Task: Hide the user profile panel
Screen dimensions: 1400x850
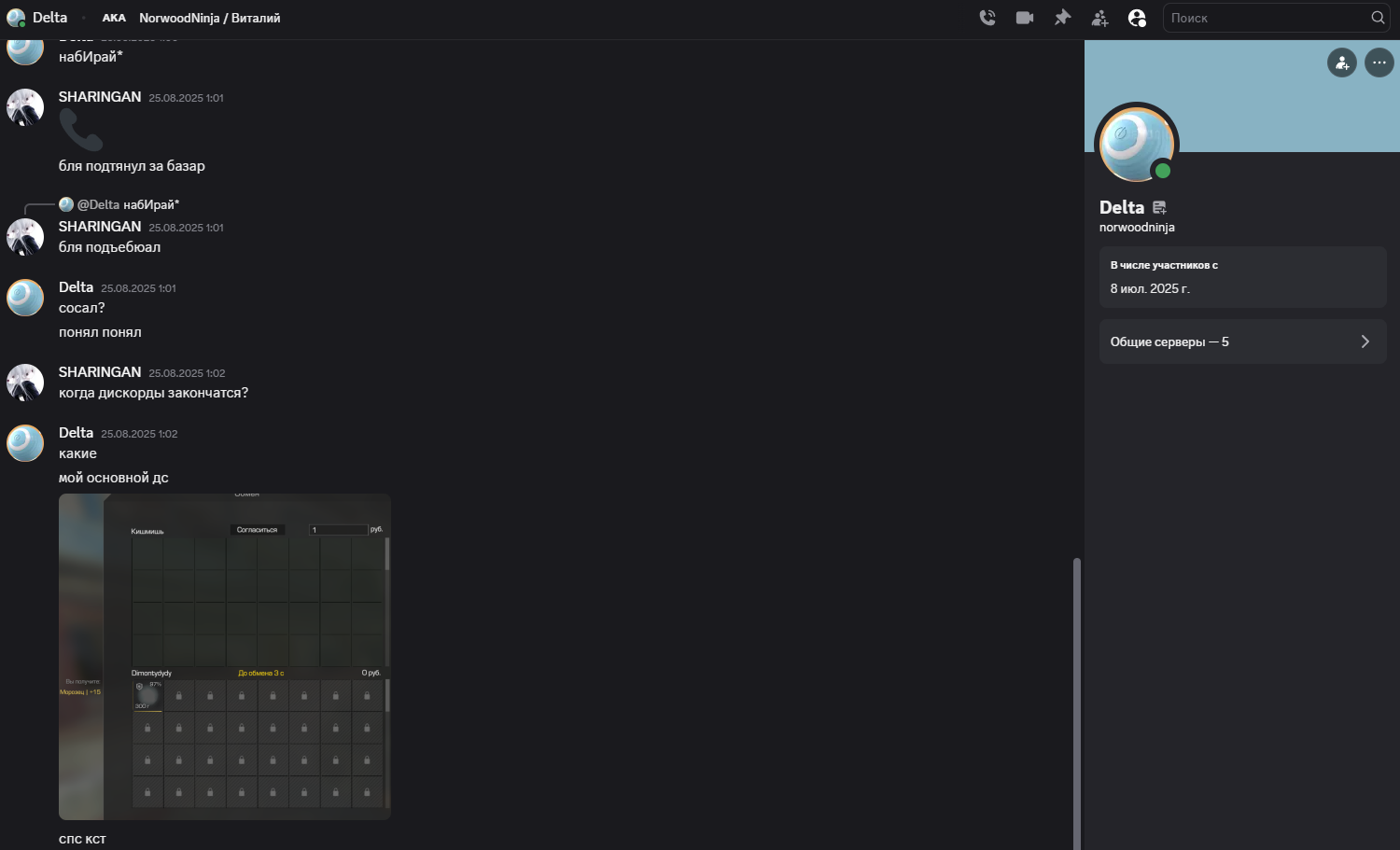Action: click(1137, 18)
